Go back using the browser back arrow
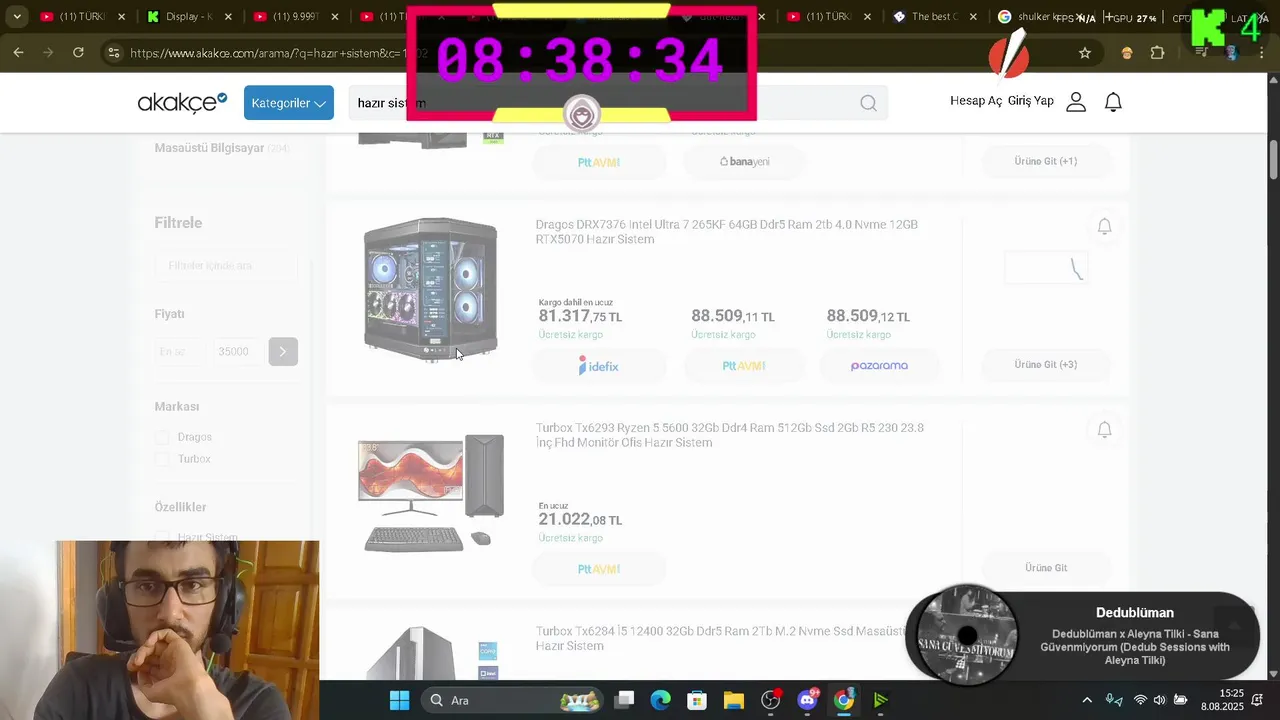 (18, 52)
